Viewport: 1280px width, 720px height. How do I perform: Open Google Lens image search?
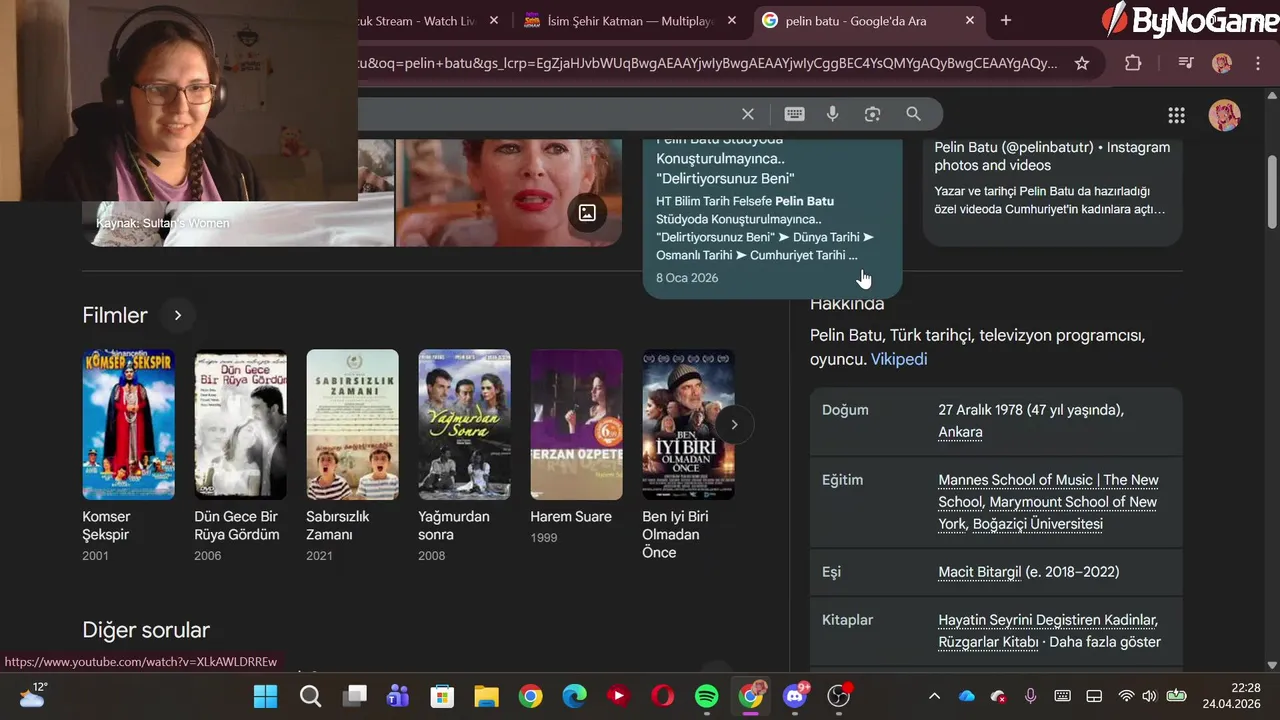click(x=872, y=114)
